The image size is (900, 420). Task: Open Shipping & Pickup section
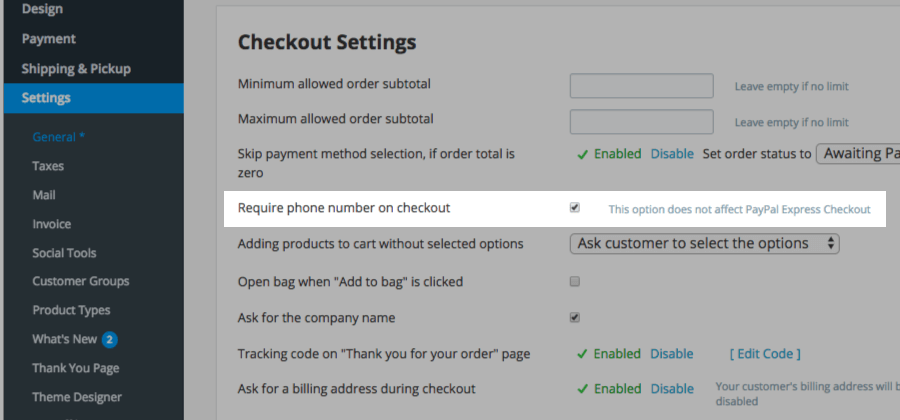(x=76, y=69)
